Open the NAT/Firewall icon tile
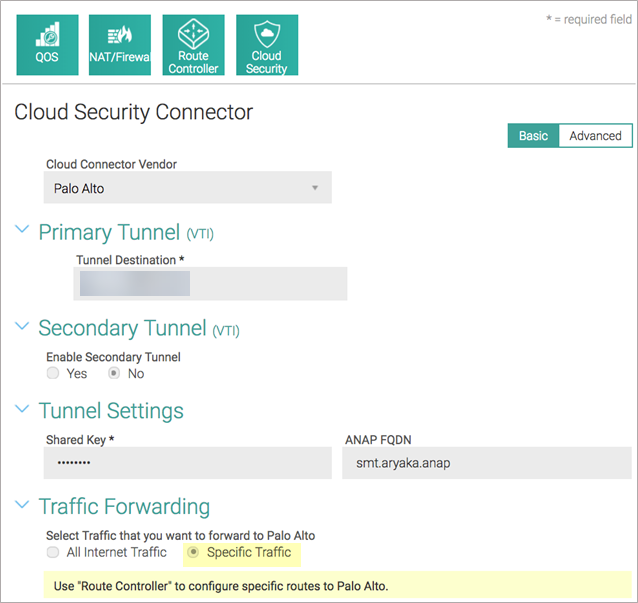 (120, 45)
